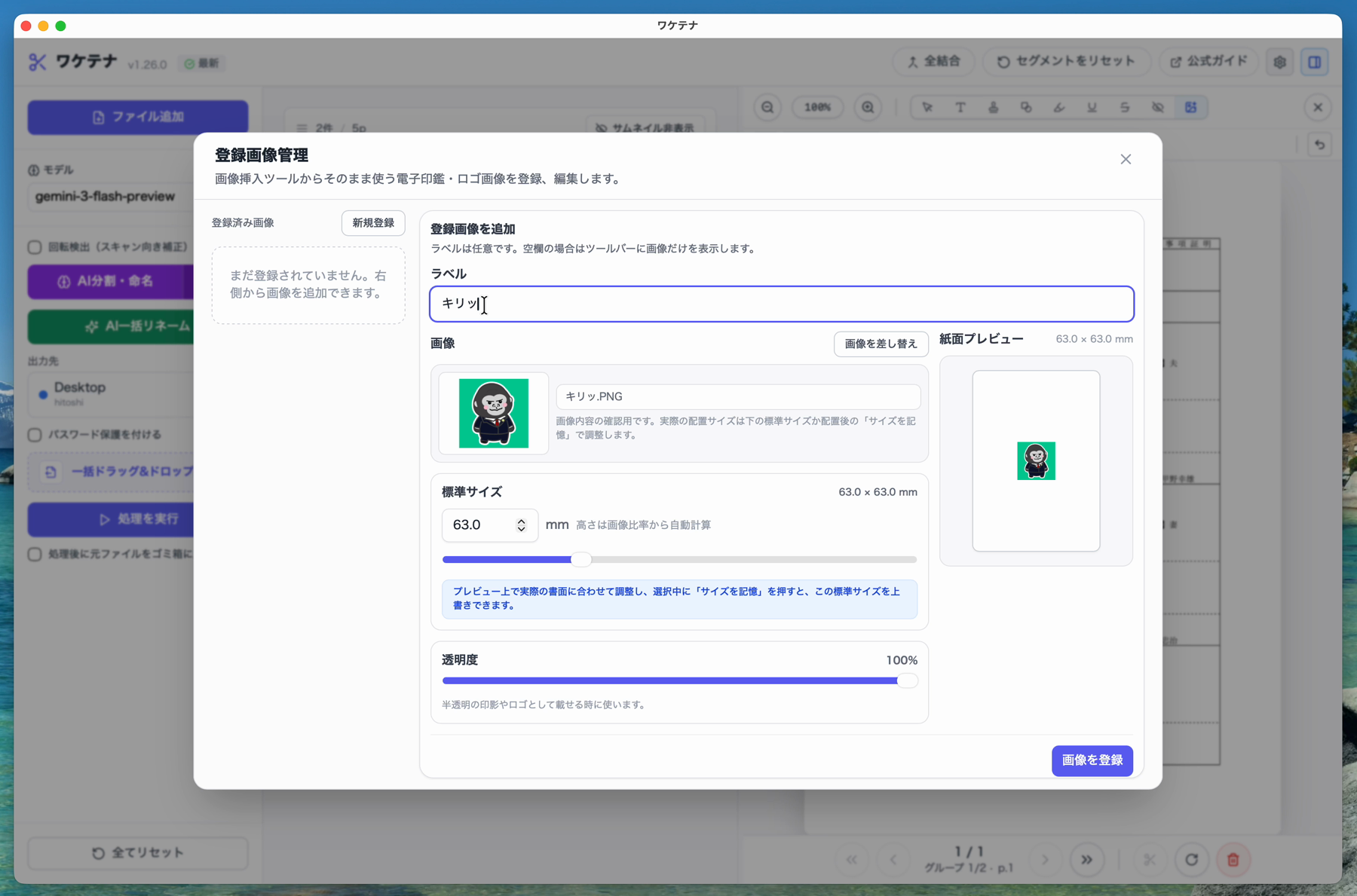The height and width of the screenshot is (896, 1357).
Task: Select the text T tool
Action: (960, 107)
